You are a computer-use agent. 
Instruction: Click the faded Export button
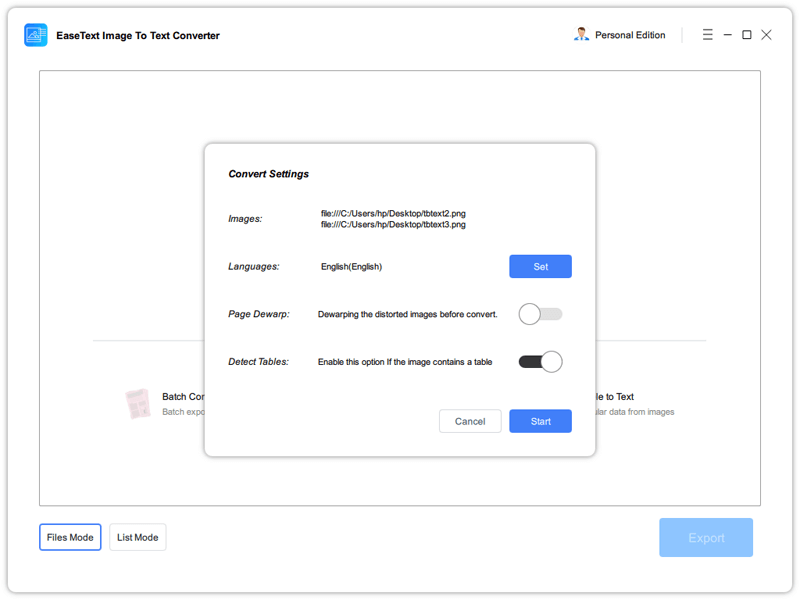tap(706, 538)
